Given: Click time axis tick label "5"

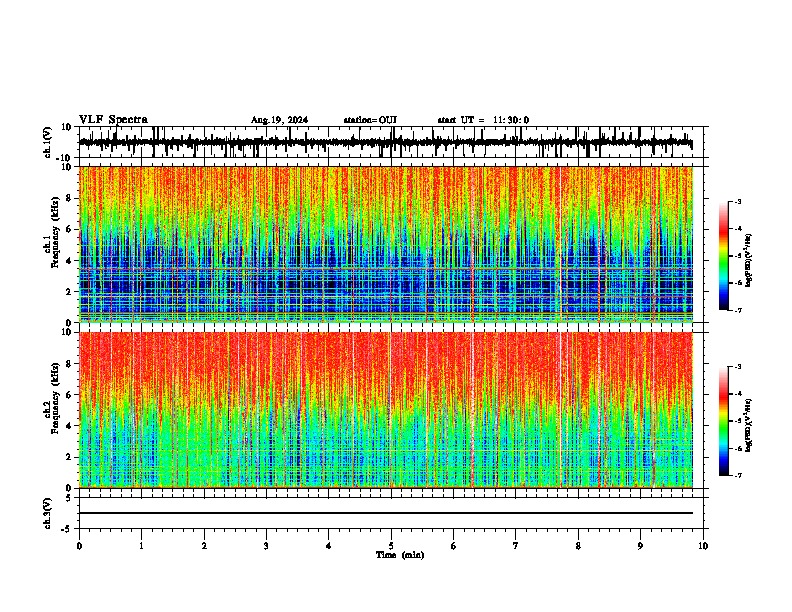Looking at the screenshot, I should coord(391,546).
